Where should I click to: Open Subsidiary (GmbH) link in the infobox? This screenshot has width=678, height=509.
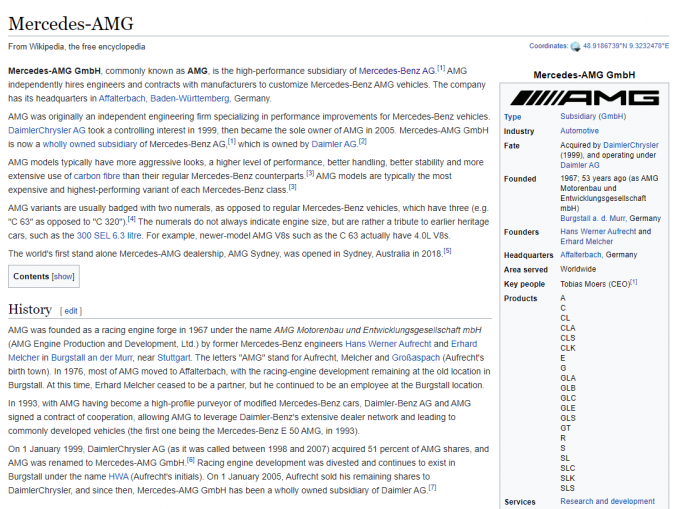pyautogui.click(x=593, y=116)
